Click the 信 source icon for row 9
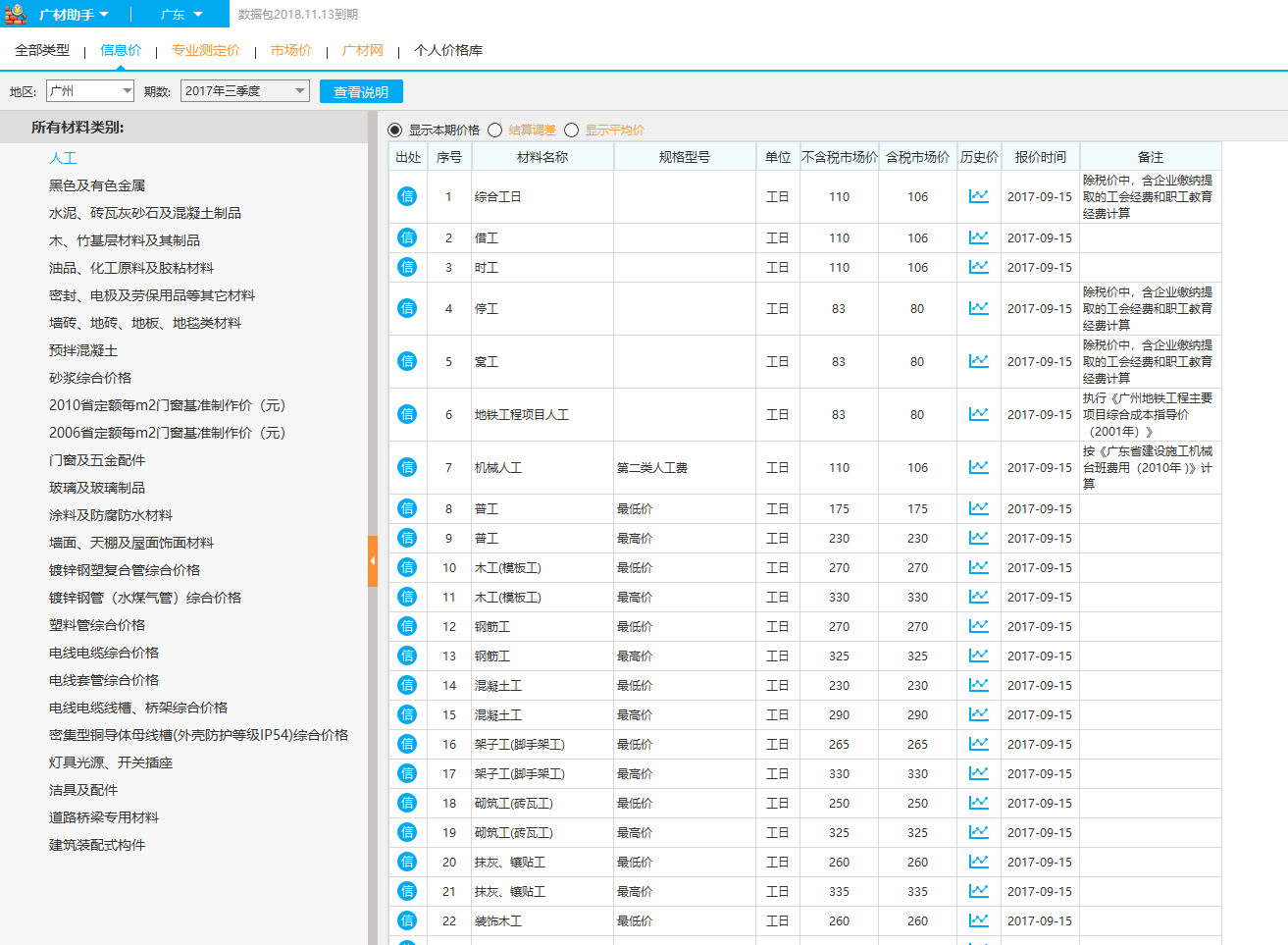 (x=407, y=538)
